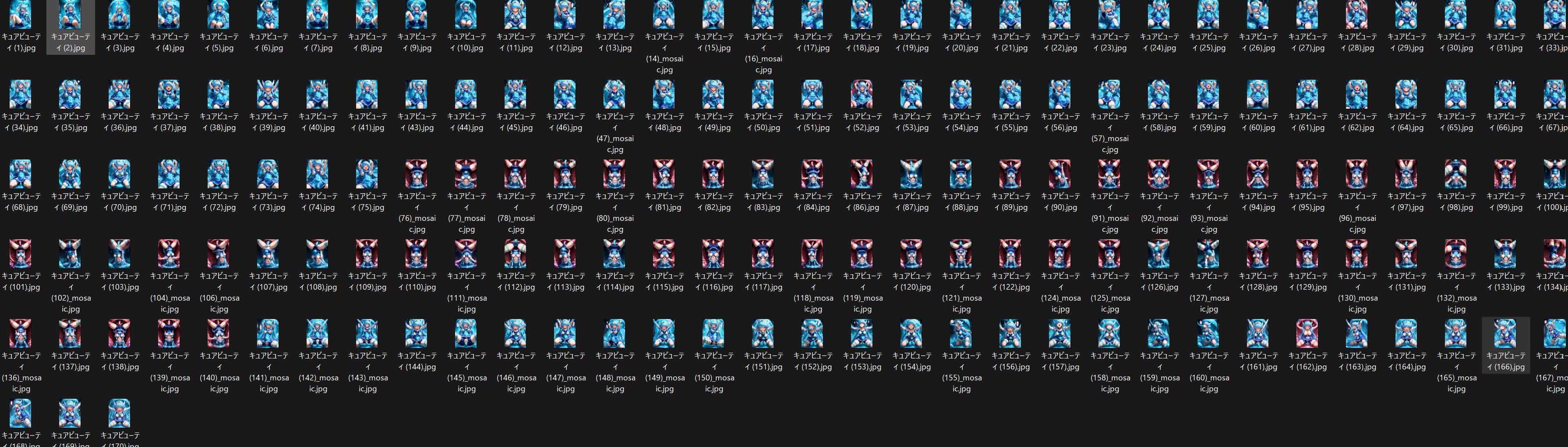1568x447 pixels.
Task: Select the キュアビューティ (1).jpg thumbnail
Action: point(21,14)
